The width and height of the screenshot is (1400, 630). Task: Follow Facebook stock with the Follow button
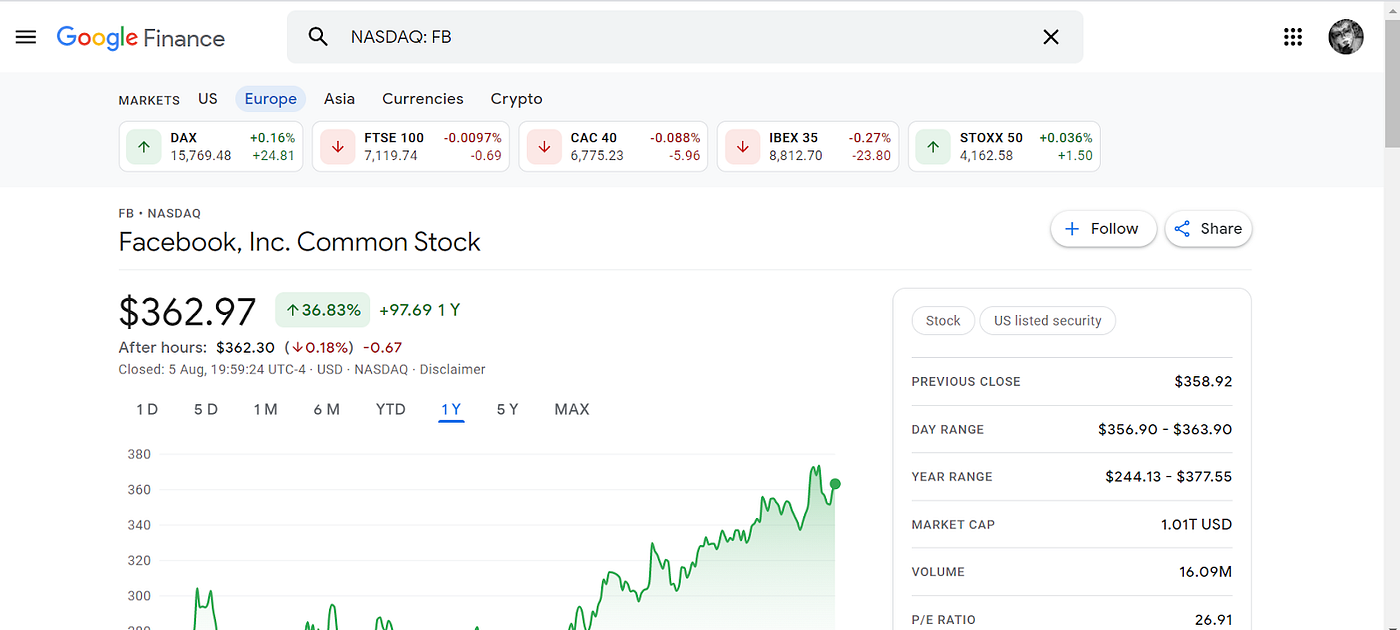(1103, 228)
